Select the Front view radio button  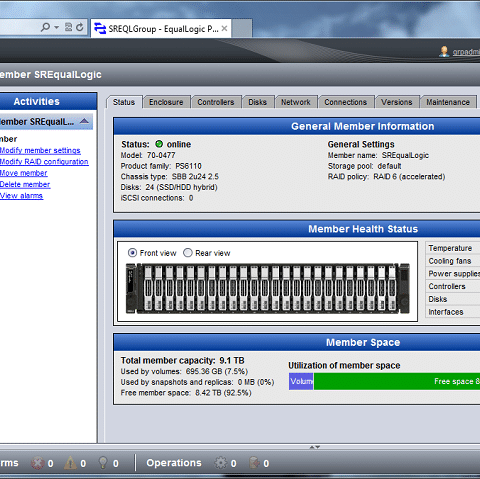[x=132, y=253]
